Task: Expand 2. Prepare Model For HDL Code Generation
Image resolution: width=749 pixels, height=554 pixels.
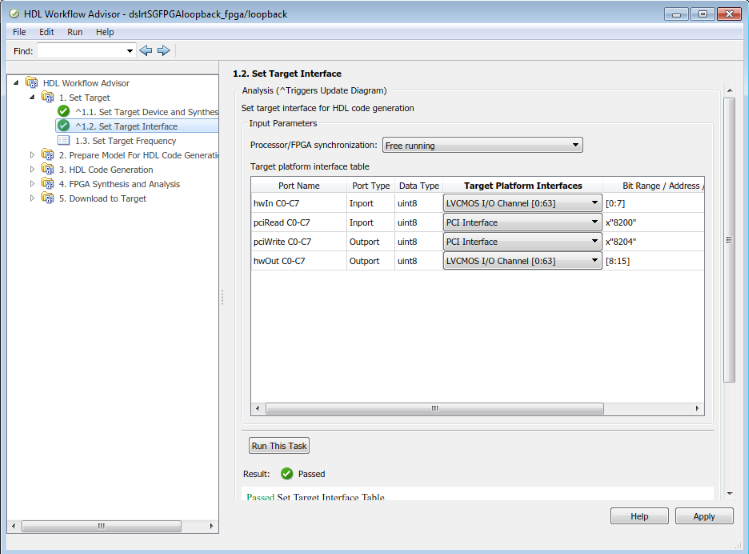Action: (32, 155)
